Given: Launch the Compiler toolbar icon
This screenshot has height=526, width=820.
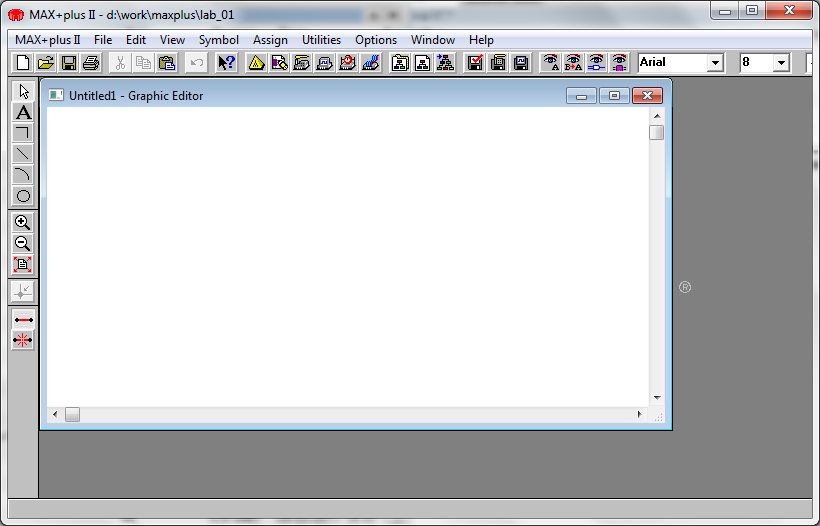Looking at the screenshot, I should click(302, 63).
